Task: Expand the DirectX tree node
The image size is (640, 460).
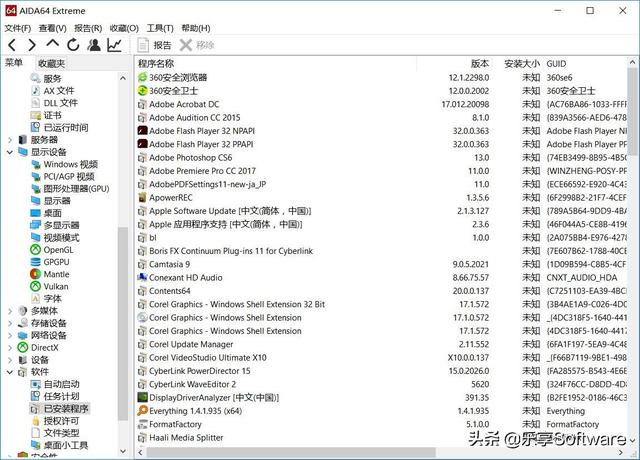Action: [x=10, y=348]
